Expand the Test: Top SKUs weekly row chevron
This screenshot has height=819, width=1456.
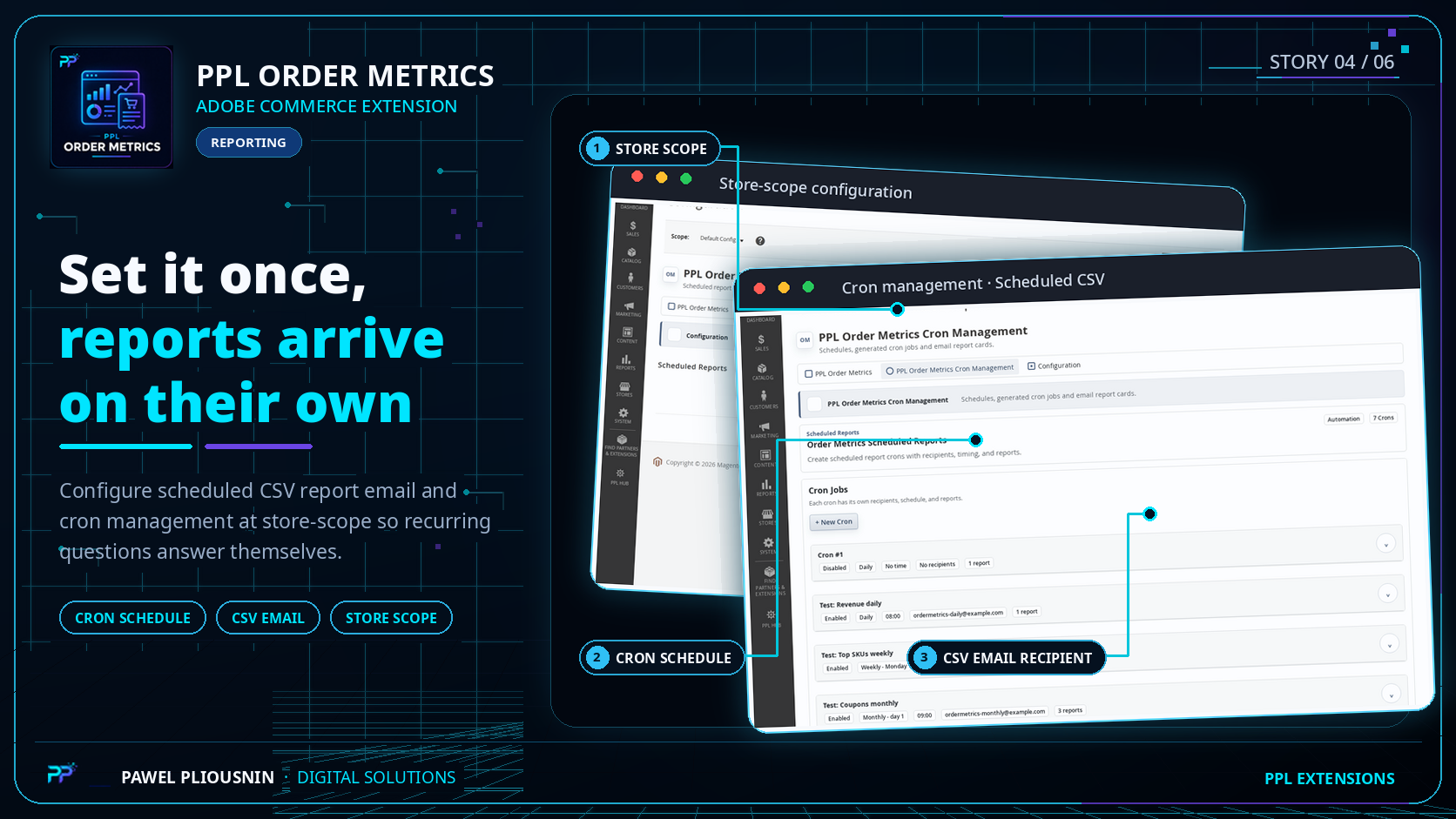(x=1390, y=644)
